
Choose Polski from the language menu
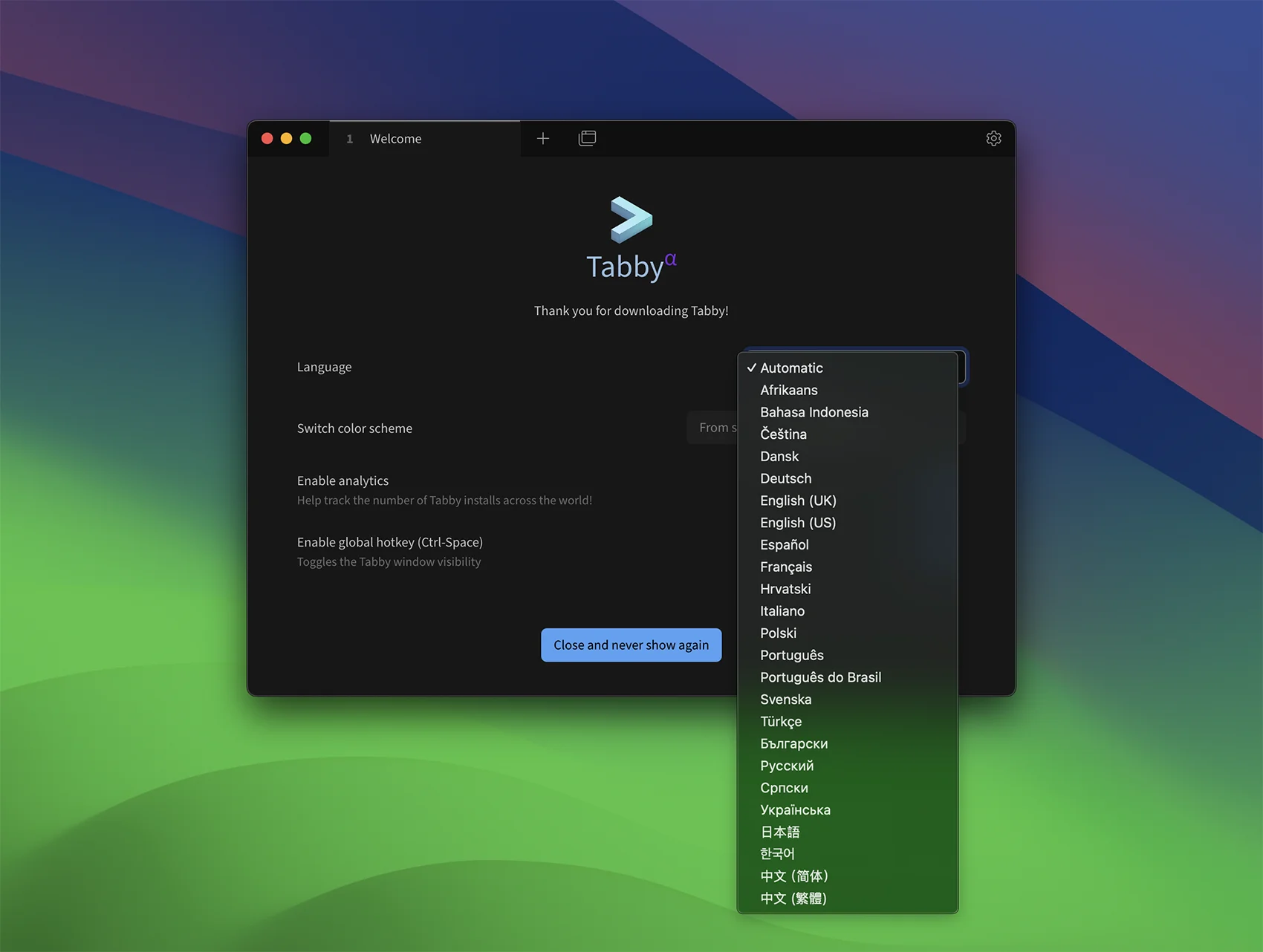(x=848, y=633)
